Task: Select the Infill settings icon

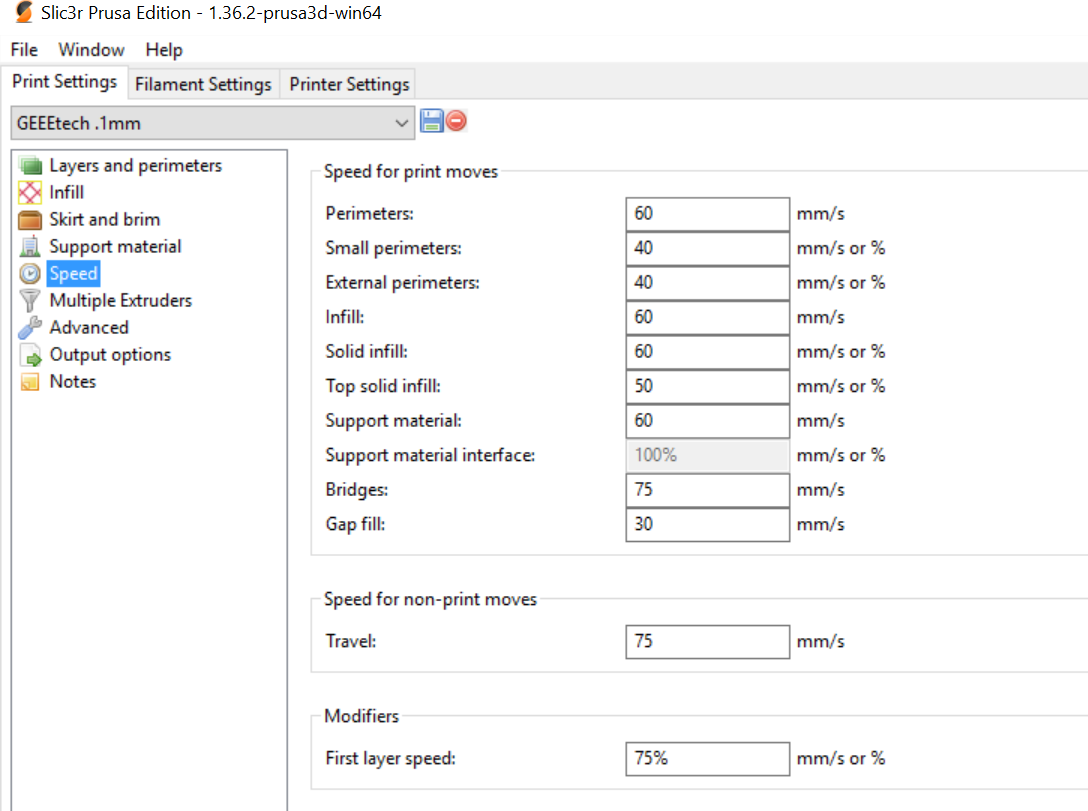Action: (30, 193)
